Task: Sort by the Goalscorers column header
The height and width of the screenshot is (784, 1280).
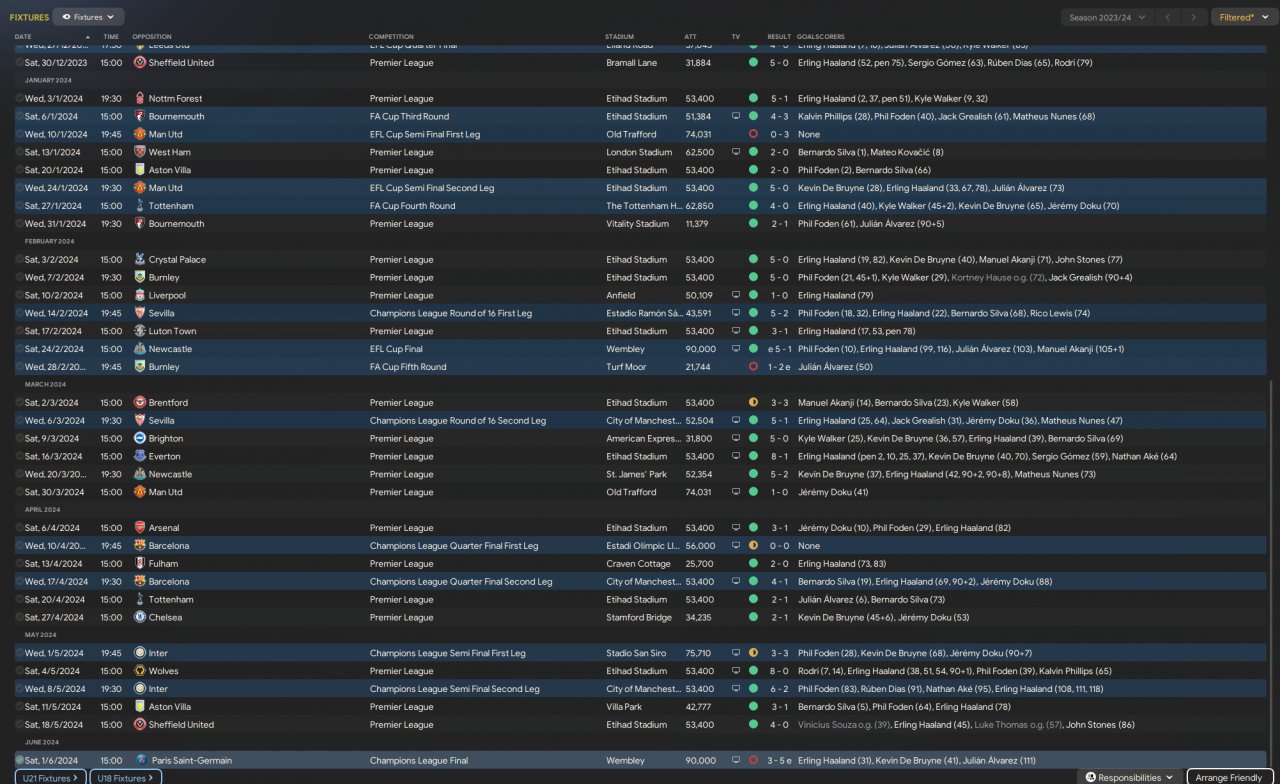Action: (821, 37)
